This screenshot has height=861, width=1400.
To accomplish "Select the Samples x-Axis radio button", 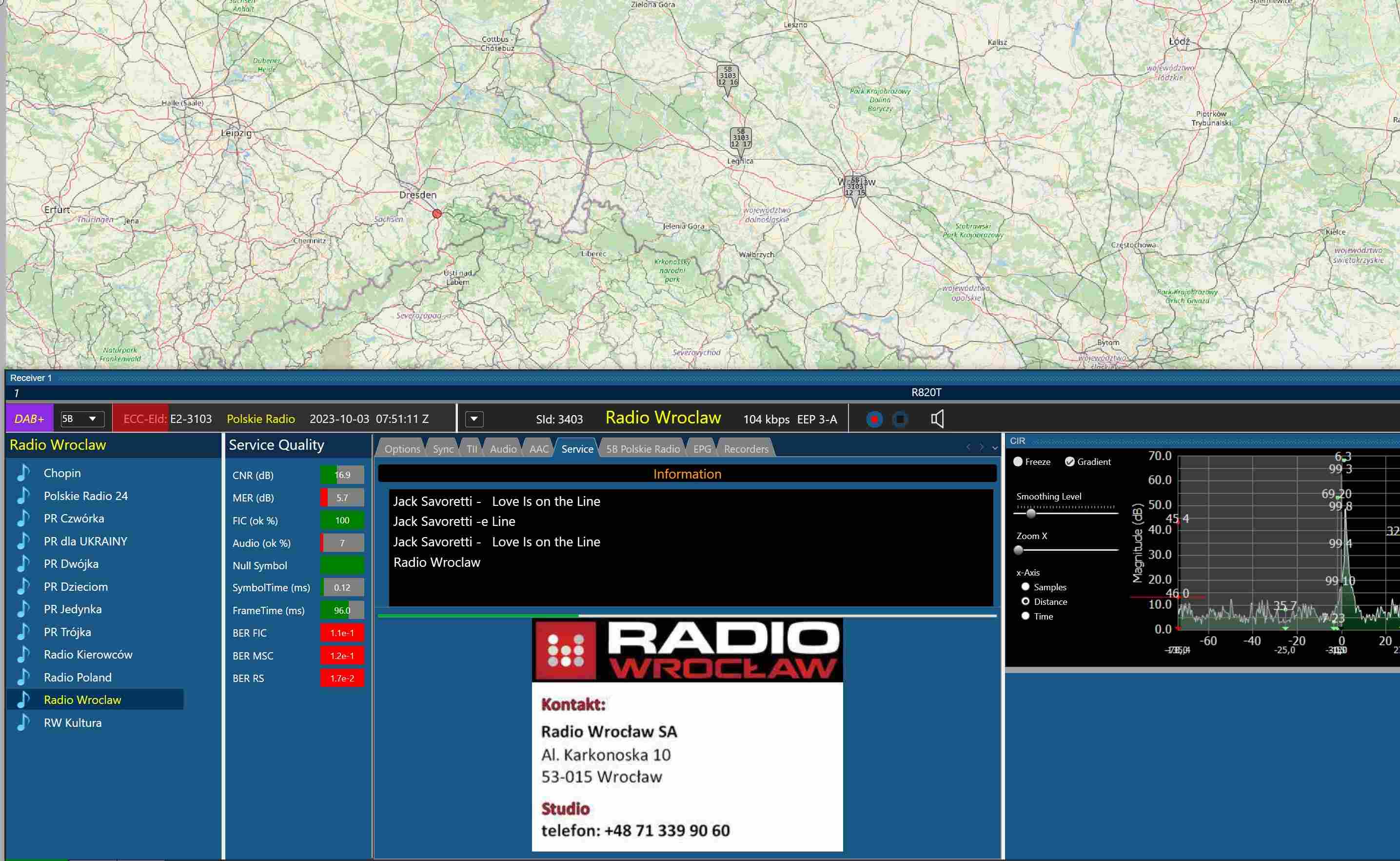I will coord(1025,586).
